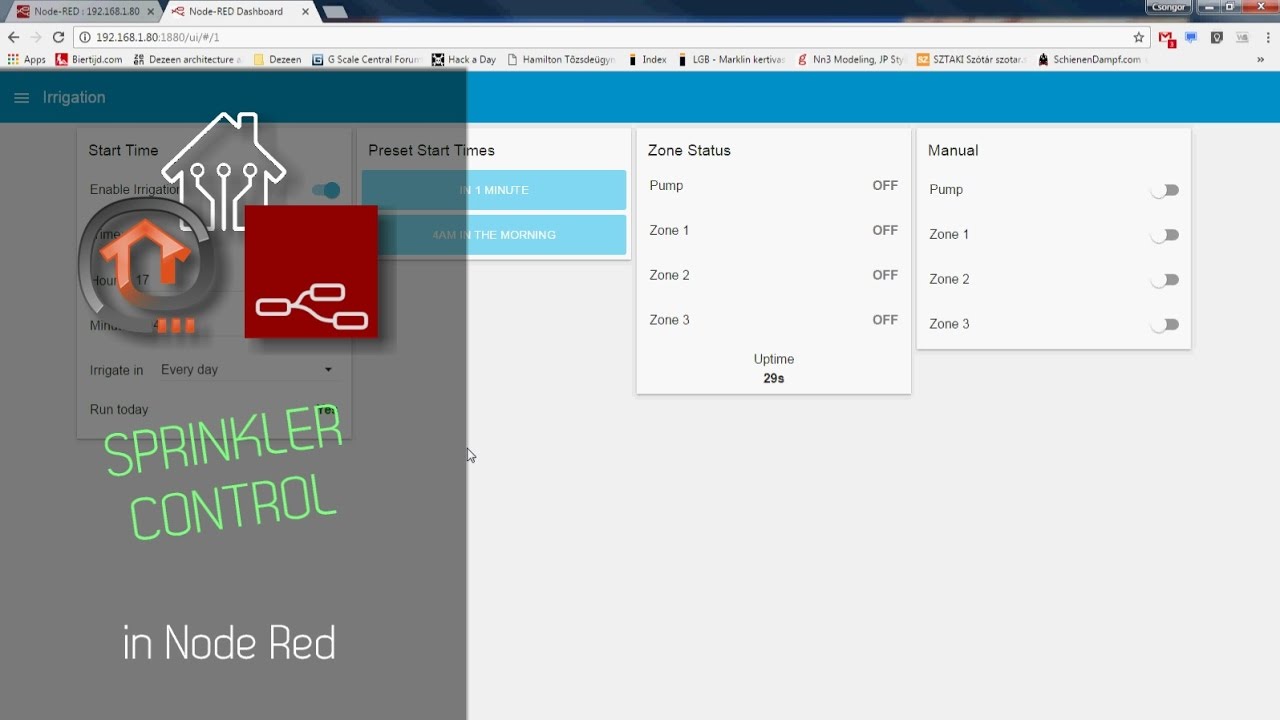Screen dimensions: 1280x720
Task: Click the light bulb extension icon
Action: tap(1217, 37)
